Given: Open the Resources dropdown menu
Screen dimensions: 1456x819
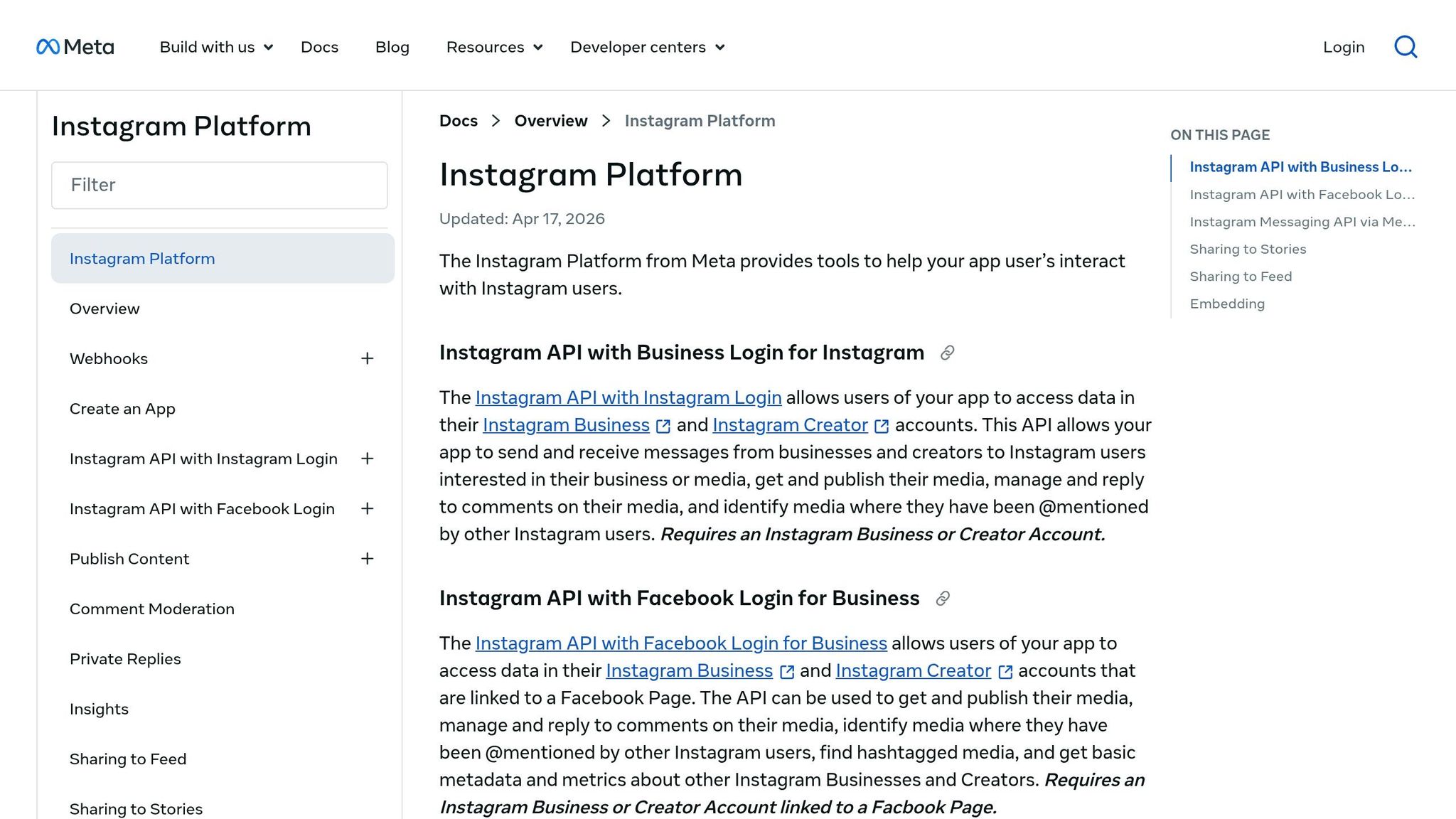Looking at the screenshot, I should (494, 47).
